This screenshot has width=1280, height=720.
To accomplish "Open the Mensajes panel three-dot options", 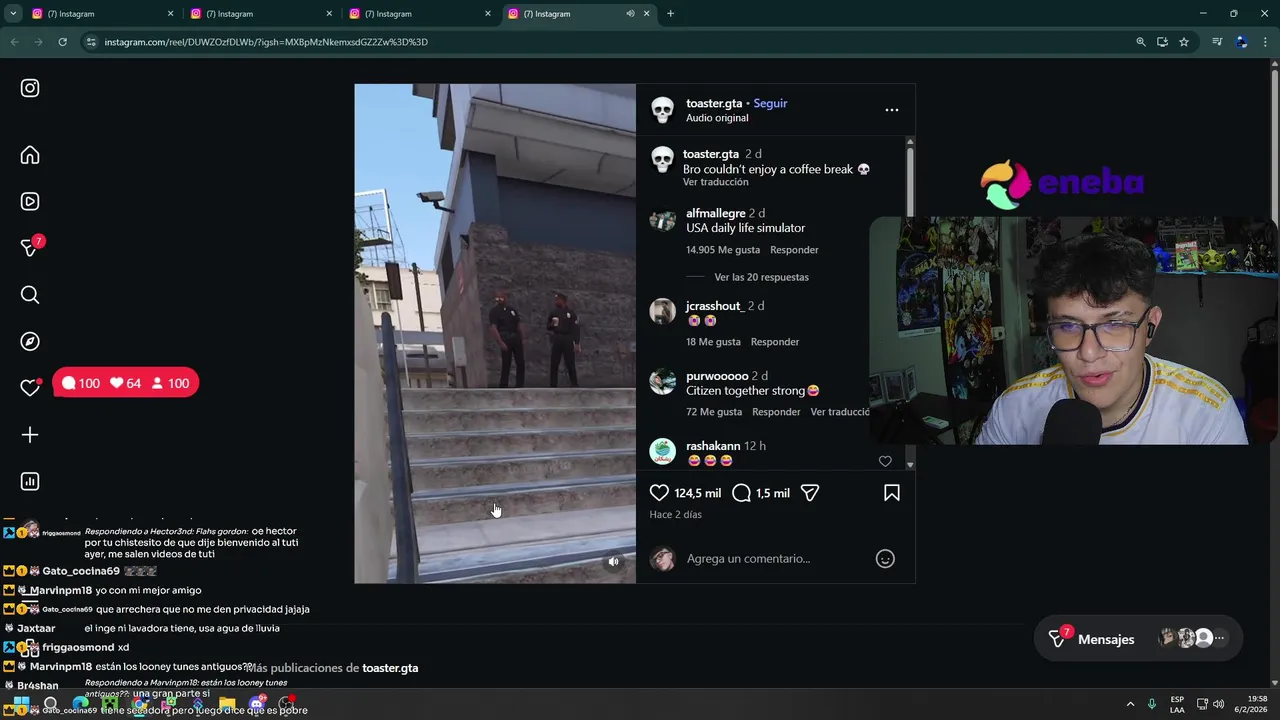I will point(1219,638).
